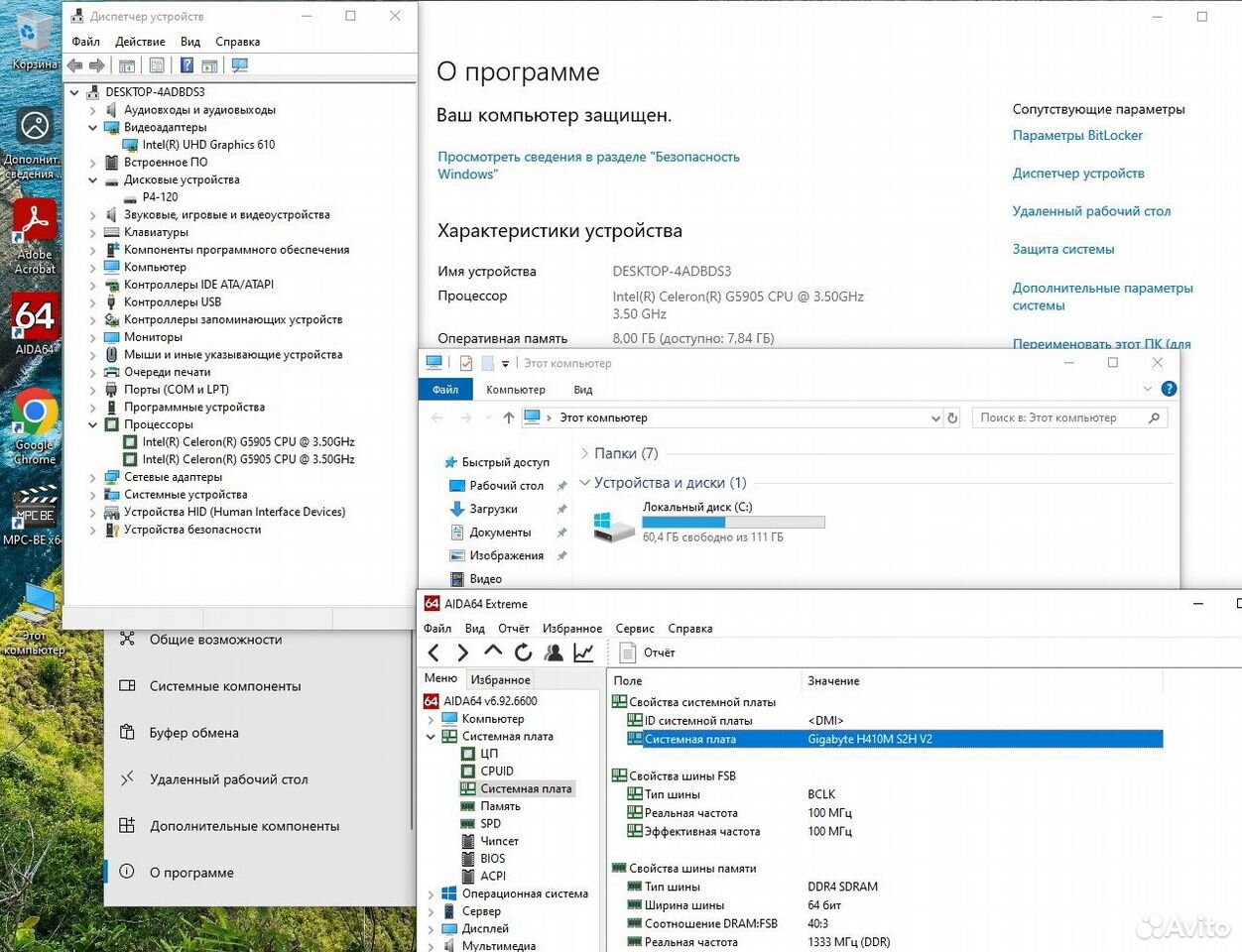1242x952 pixels.
Task: Expand the Мониторы node
Action: coord(93,337)
